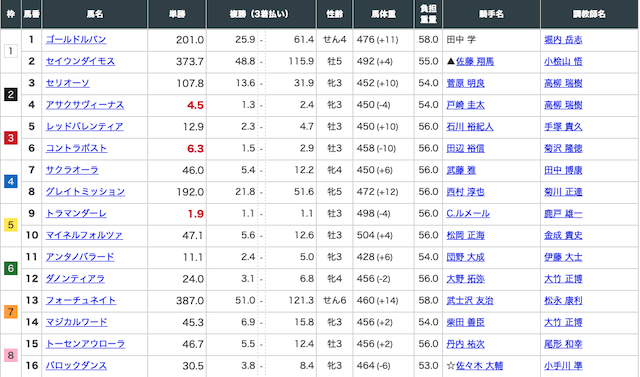Open trainer link 菊川 正達
Viewport: 640px width, 377px height.
563,192
